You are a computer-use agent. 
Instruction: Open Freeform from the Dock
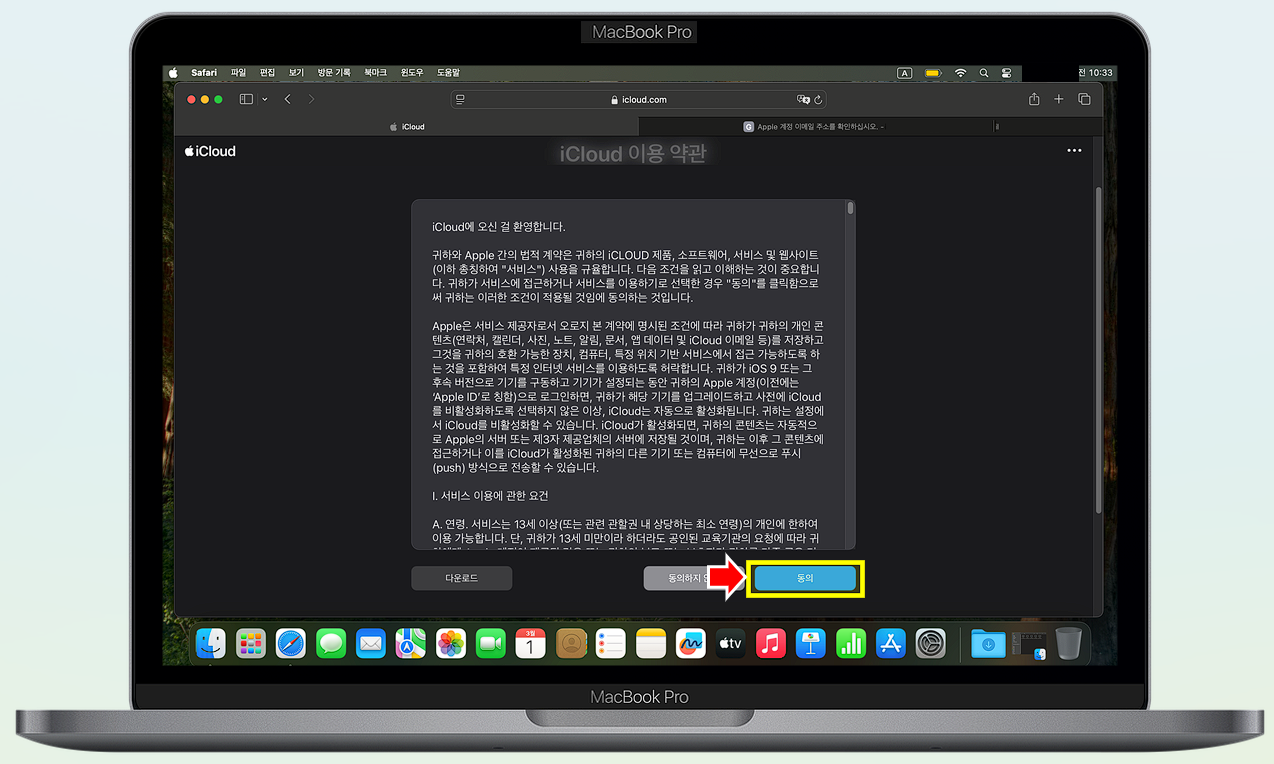pyautogui.click(x=691, y=643)
